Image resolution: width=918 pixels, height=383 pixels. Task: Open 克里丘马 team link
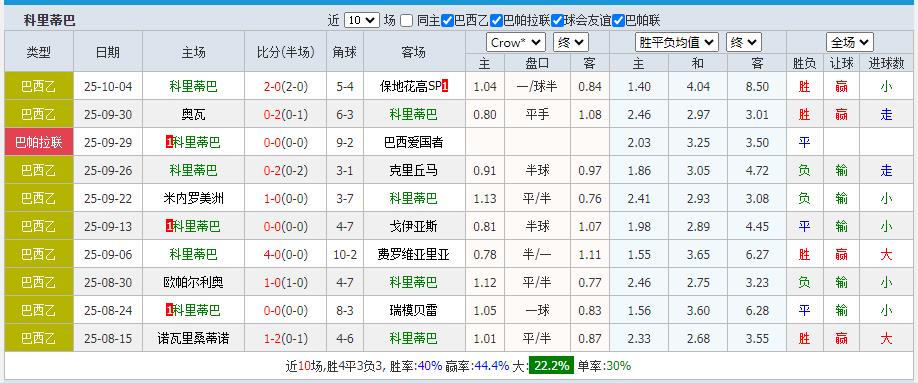point(414,170)
